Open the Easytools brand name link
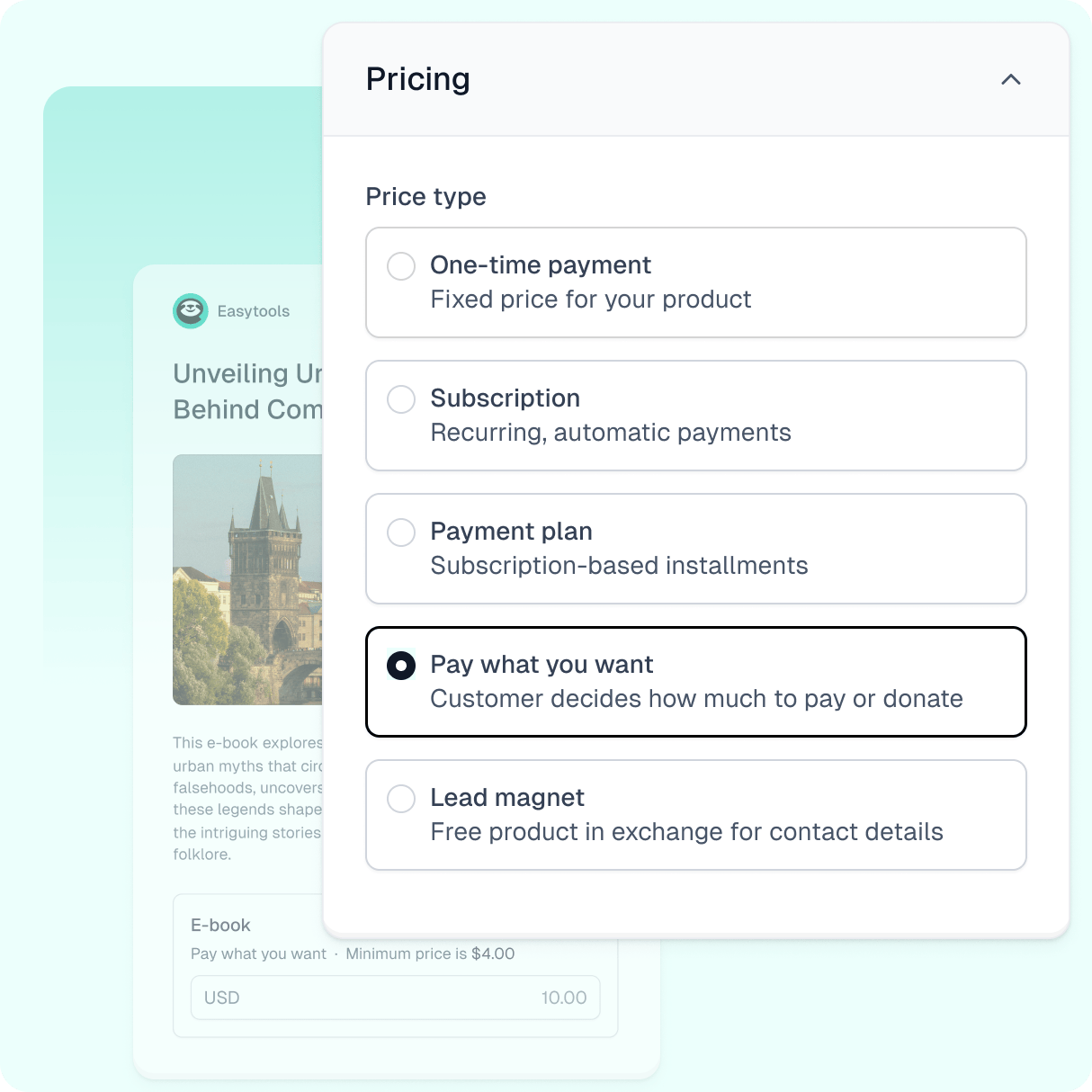 point(254,311)
